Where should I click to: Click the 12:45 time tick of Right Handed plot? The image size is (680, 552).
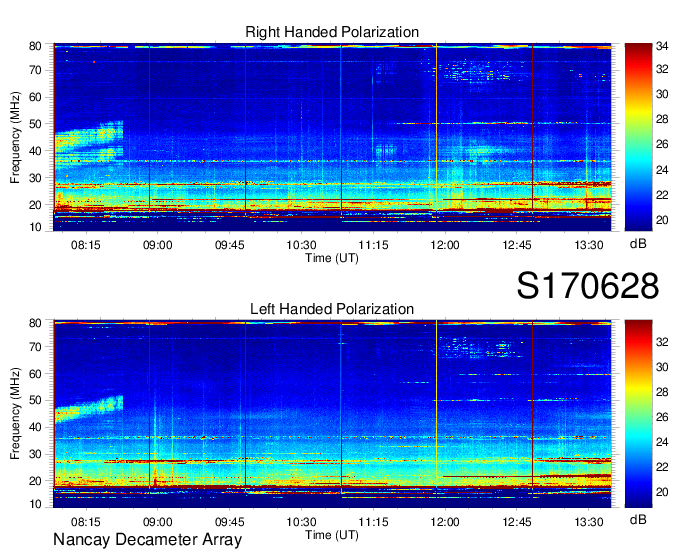click(517, 245)
